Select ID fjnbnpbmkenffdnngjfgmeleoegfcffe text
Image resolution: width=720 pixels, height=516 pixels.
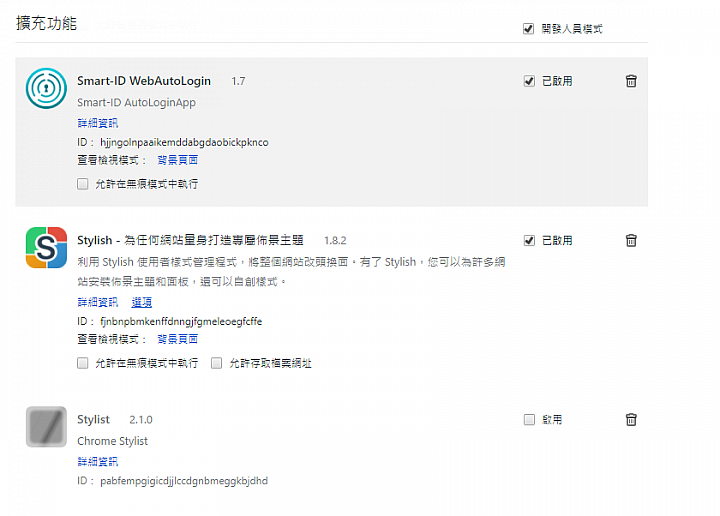tap(181, 321)
